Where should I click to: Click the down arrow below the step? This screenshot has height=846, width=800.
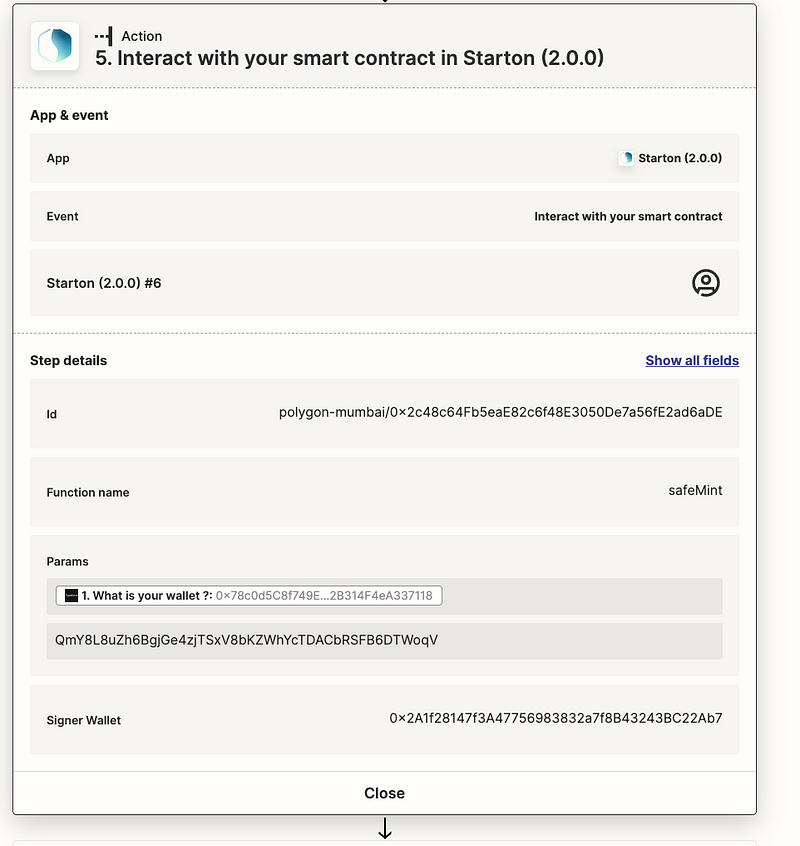click(x=385, y=828)
